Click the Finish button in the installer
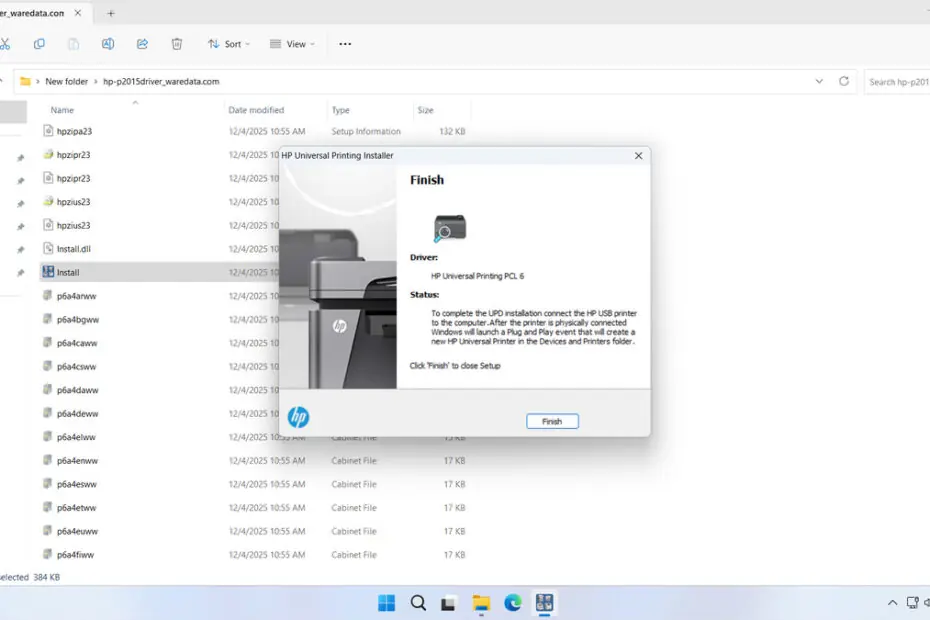 (552, 421)
